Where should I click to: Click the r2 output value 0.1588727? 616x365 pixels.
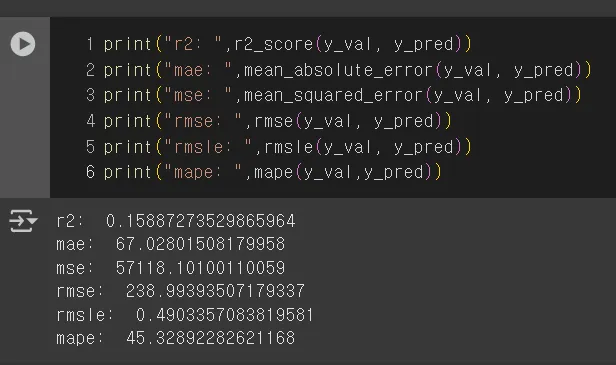click(x=200, y=221)
